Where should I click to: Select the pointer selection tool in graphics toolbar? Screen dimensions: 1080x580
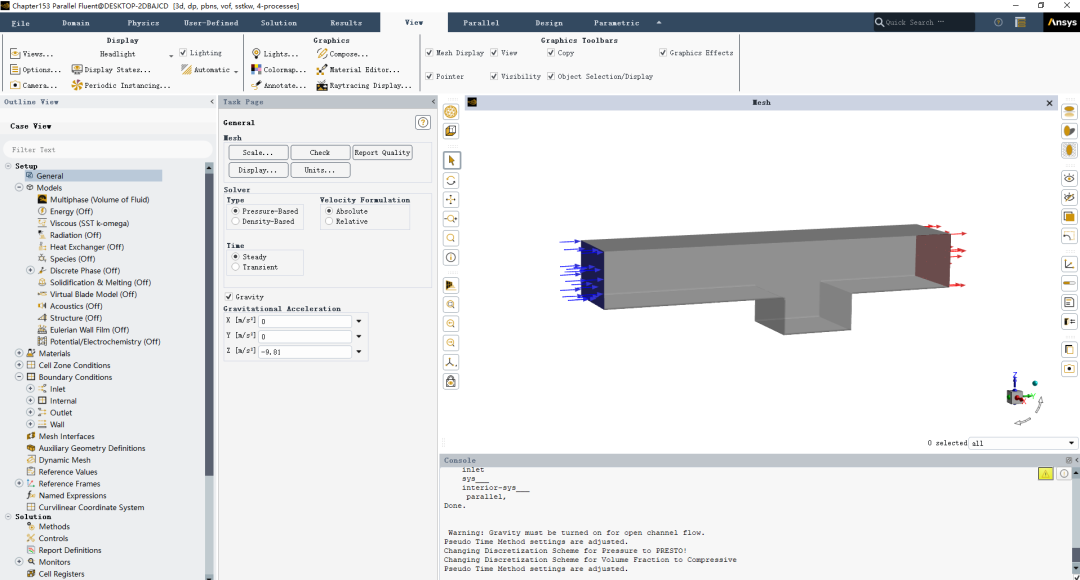pyautogui.click(x=451, y=160)
